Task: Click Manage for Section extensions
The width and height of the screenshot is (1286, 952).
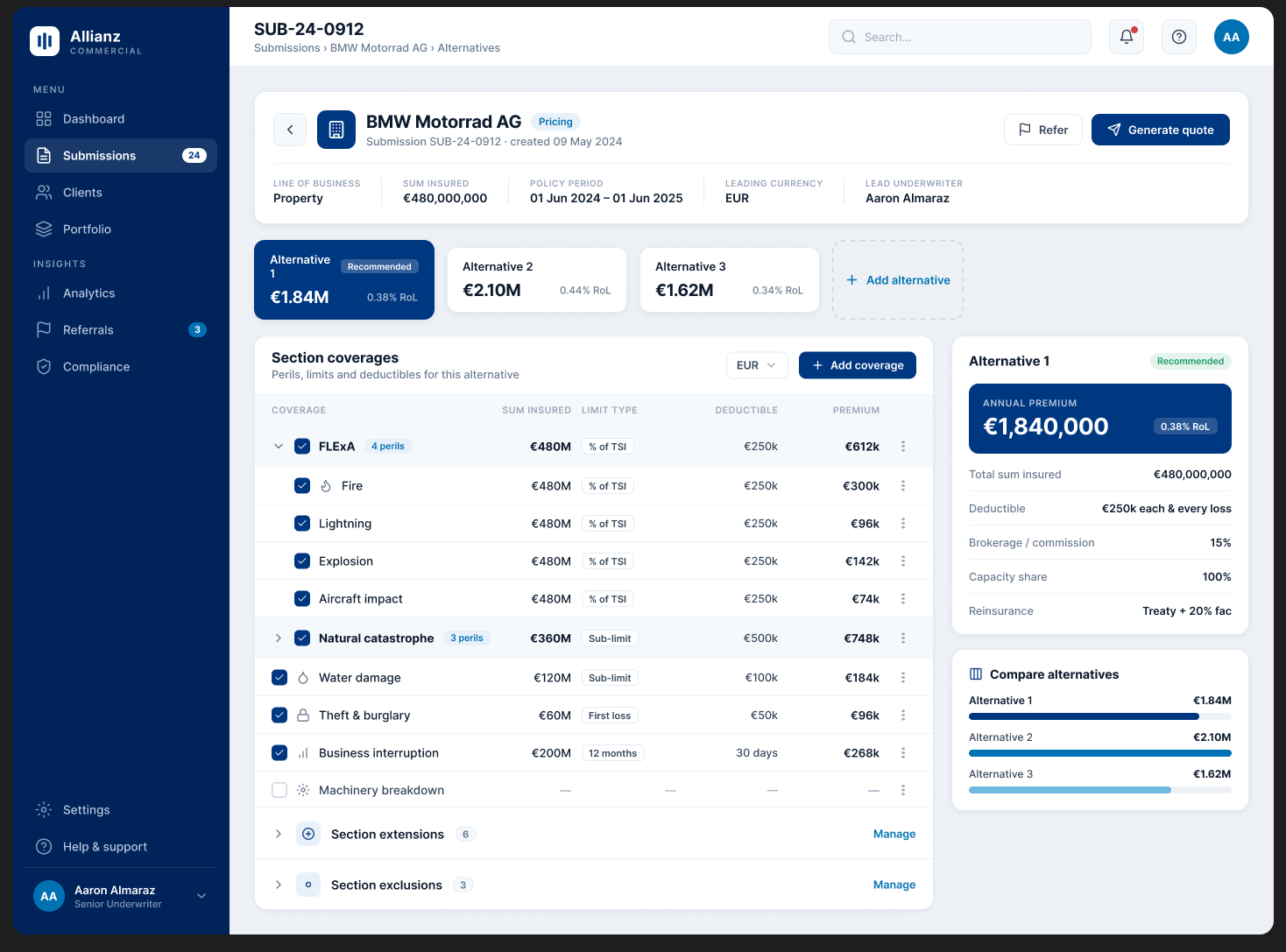Action: click(x=894, y=835)
